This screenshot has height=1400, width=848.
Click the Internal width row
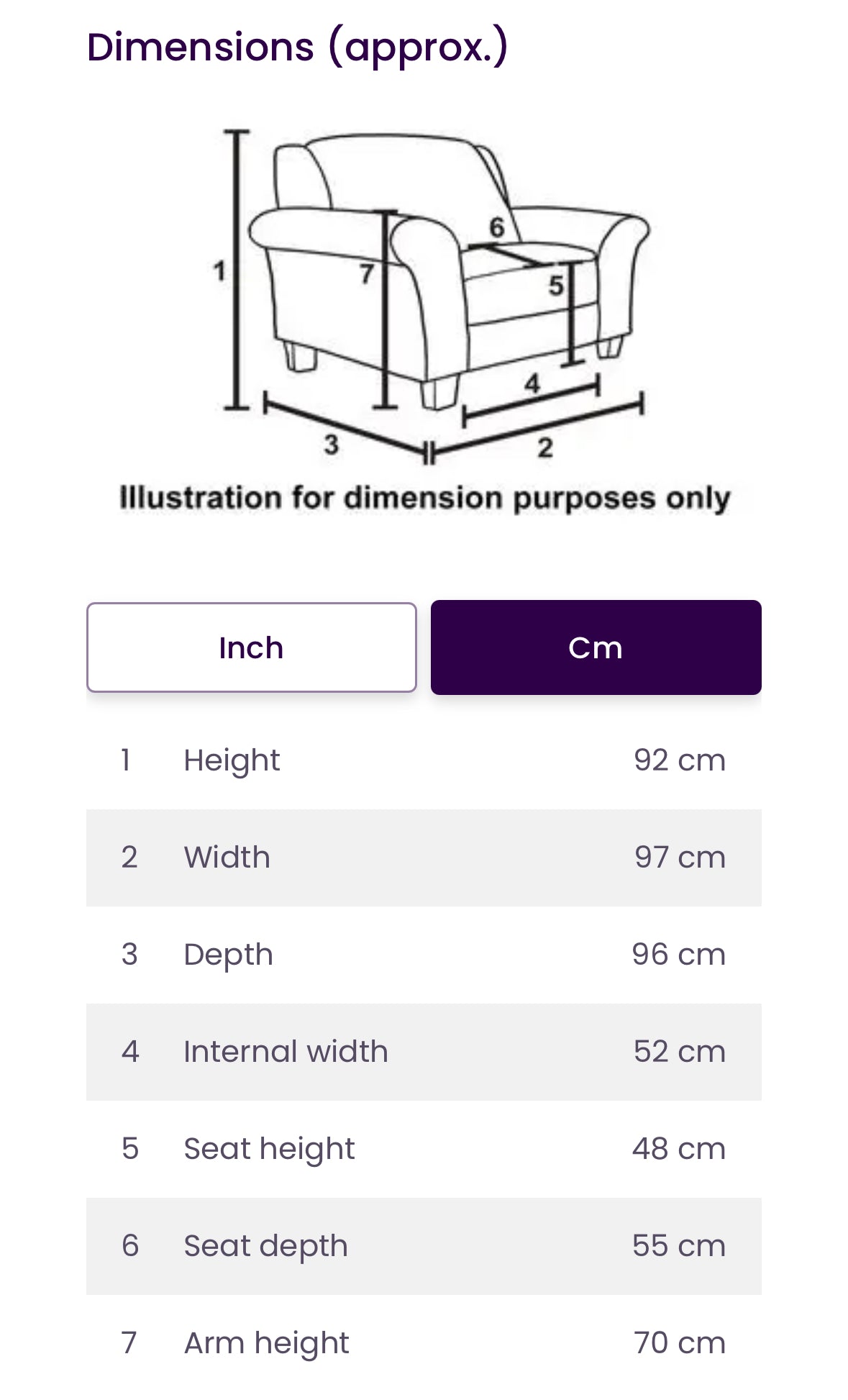point(424,1052)
